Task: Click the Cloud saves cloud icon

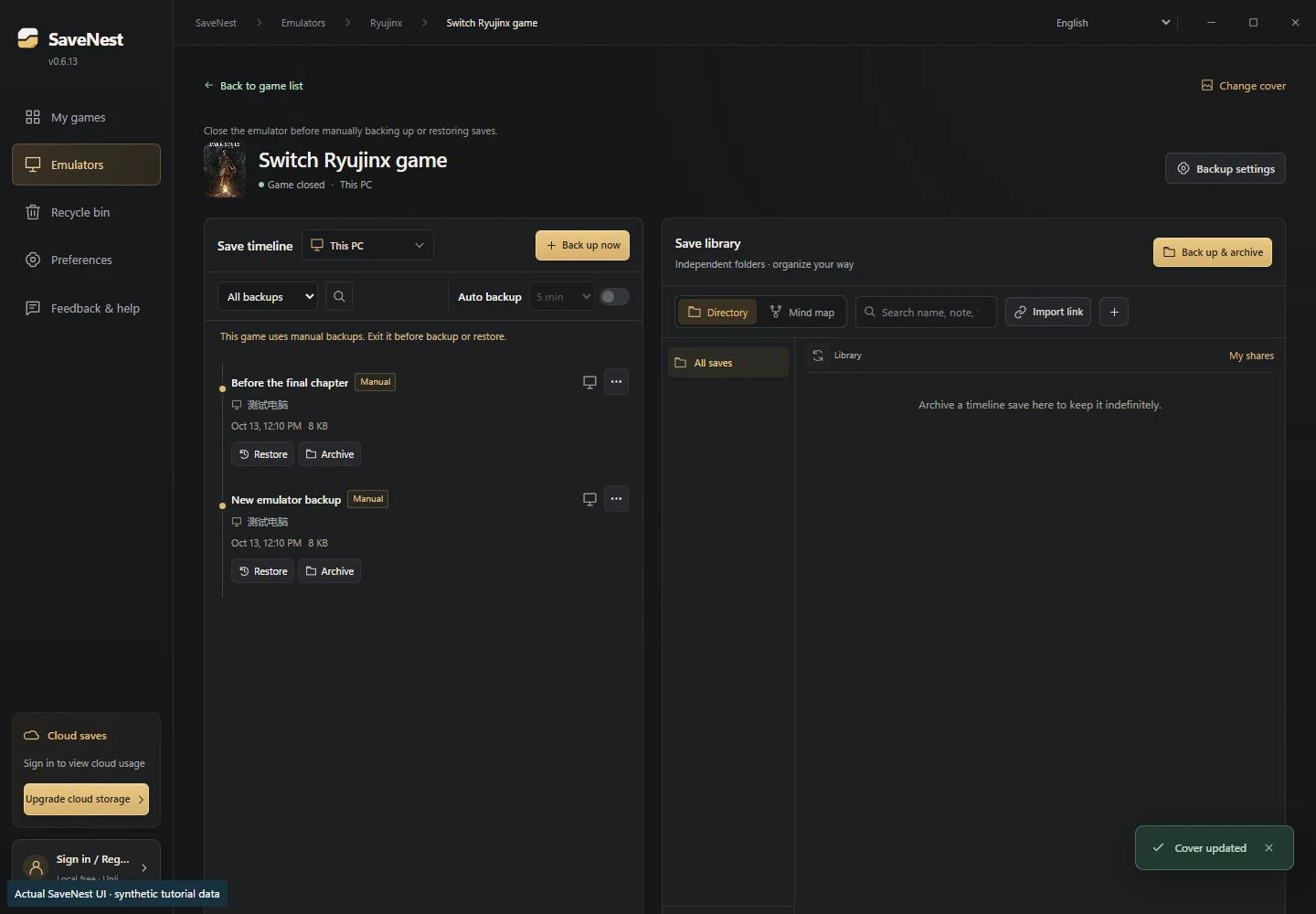Action: (31, 736)
